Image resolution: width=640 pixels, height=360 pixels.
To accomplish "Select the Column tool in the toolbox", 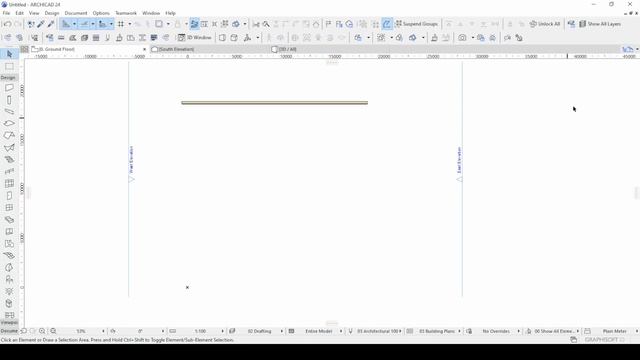I will pos(9,100).
